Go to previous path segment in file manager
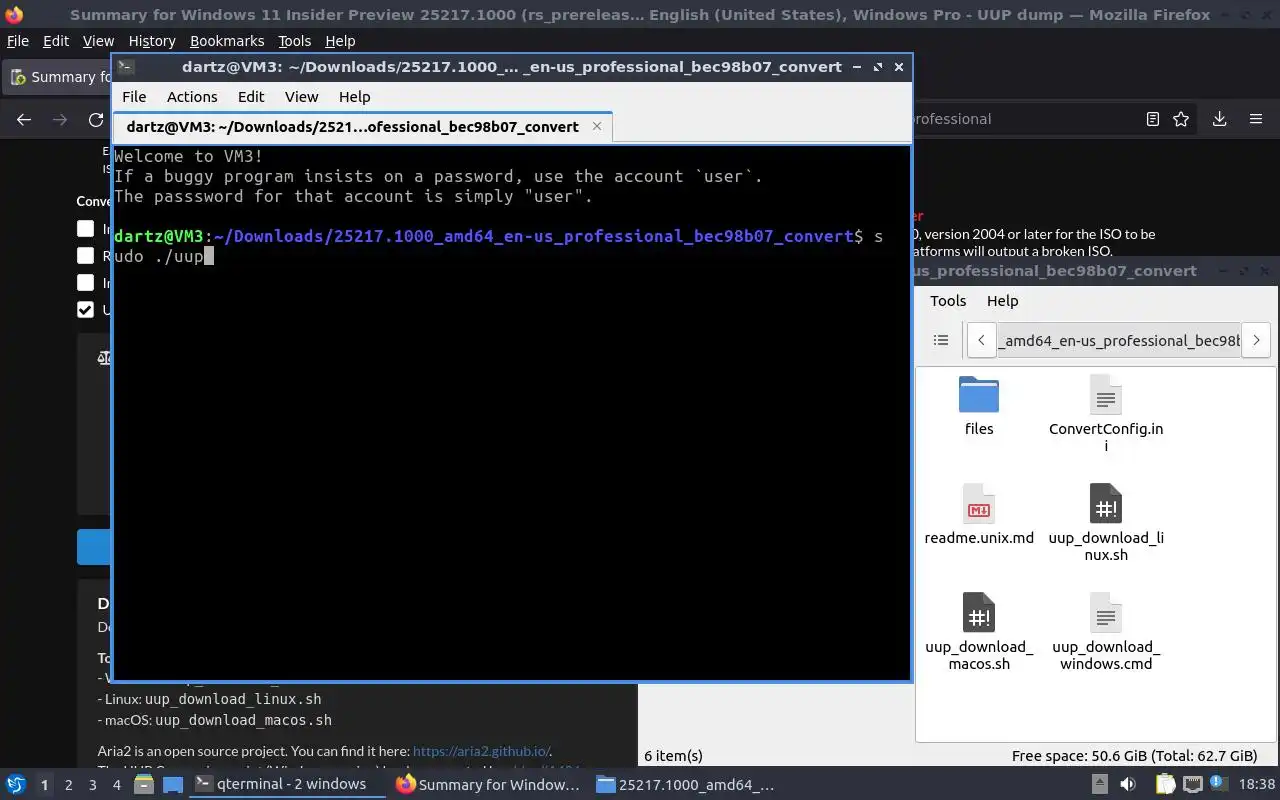 pos(982,340)
